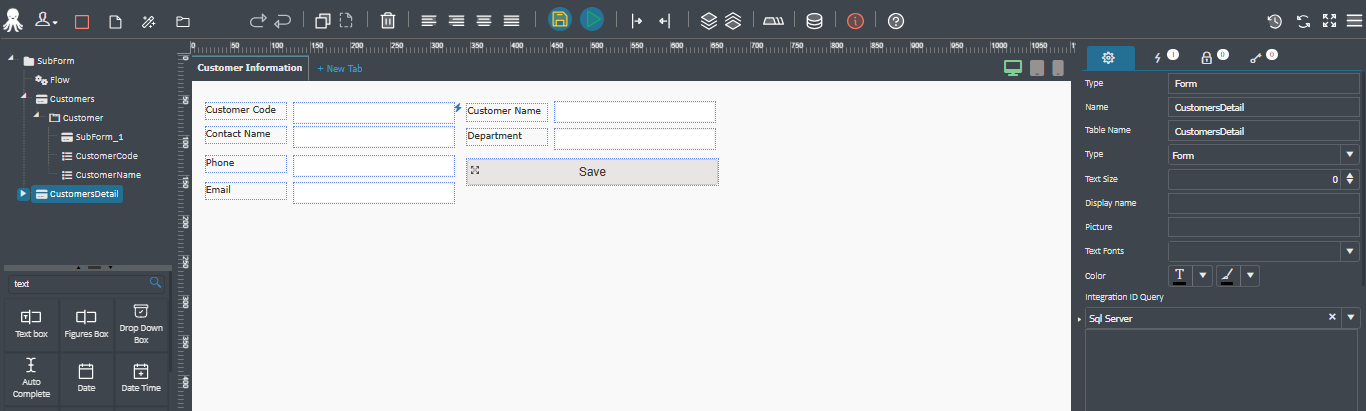
Task: Send layer to back
Action: tap(732, 21)
